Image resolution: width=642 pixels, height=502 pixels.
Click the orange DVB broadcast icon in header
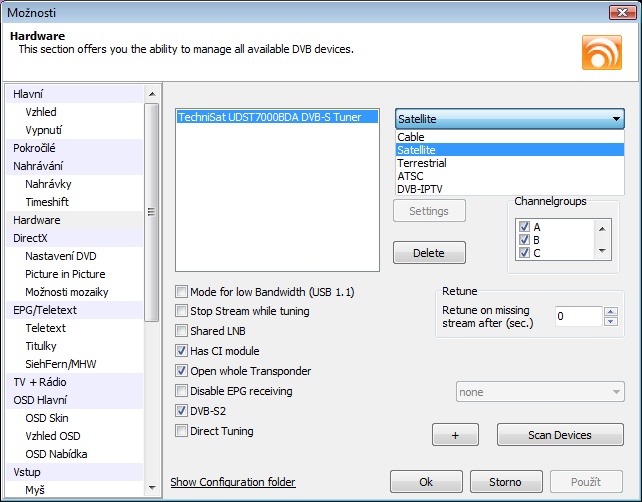pos(601,52)
